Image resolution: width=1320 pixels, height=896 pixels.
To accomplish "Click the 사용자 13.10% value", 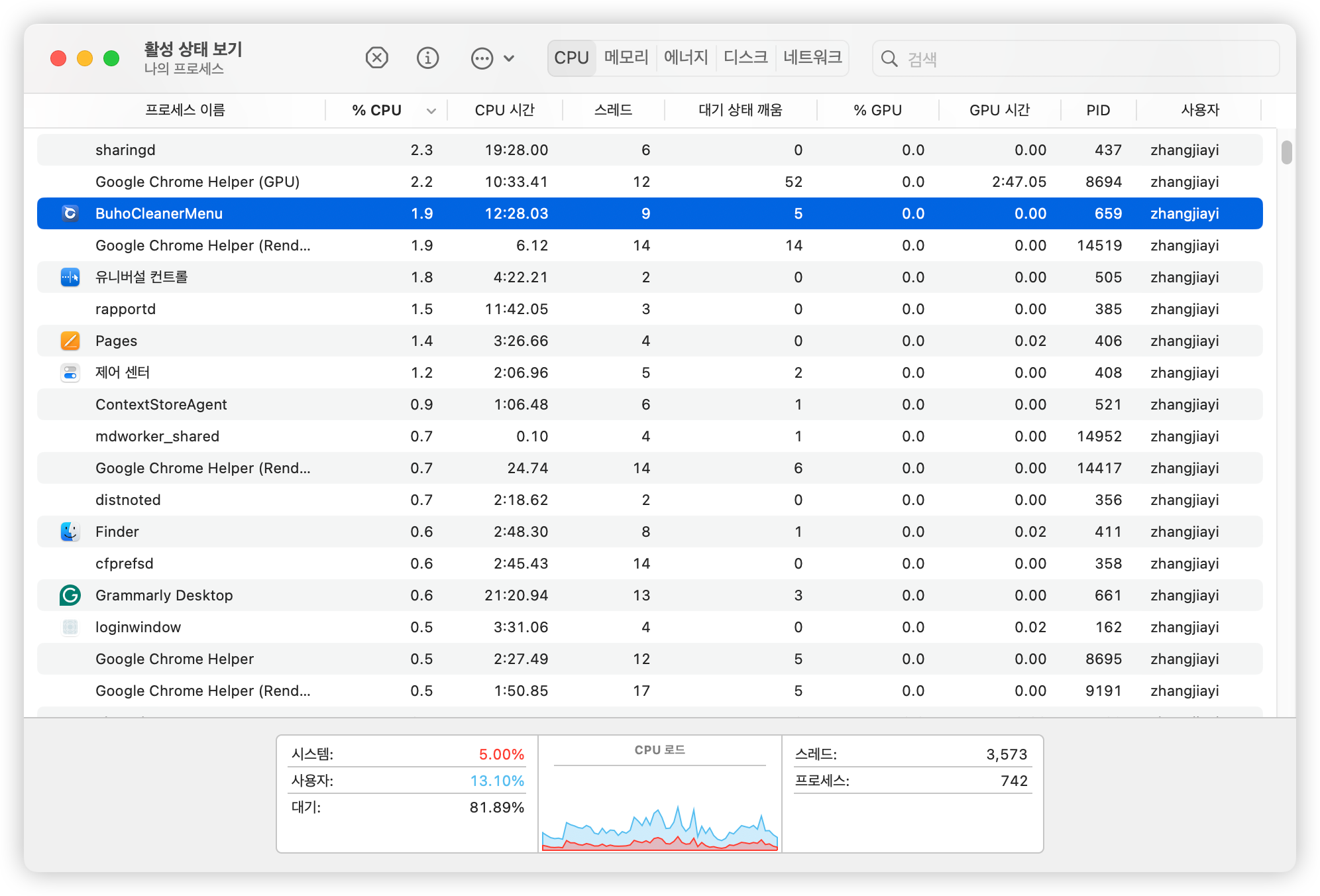I will 497,781.
